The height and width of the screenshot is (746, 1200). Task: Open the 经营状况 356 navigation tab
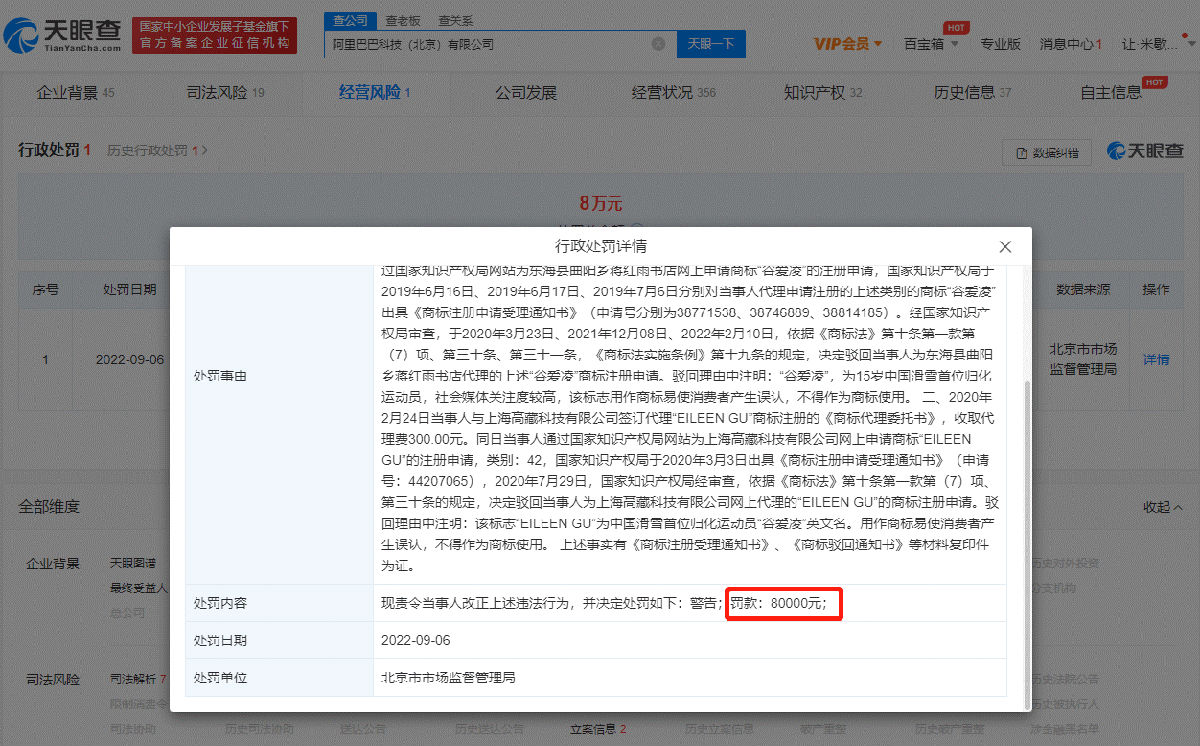coord(674,93)
